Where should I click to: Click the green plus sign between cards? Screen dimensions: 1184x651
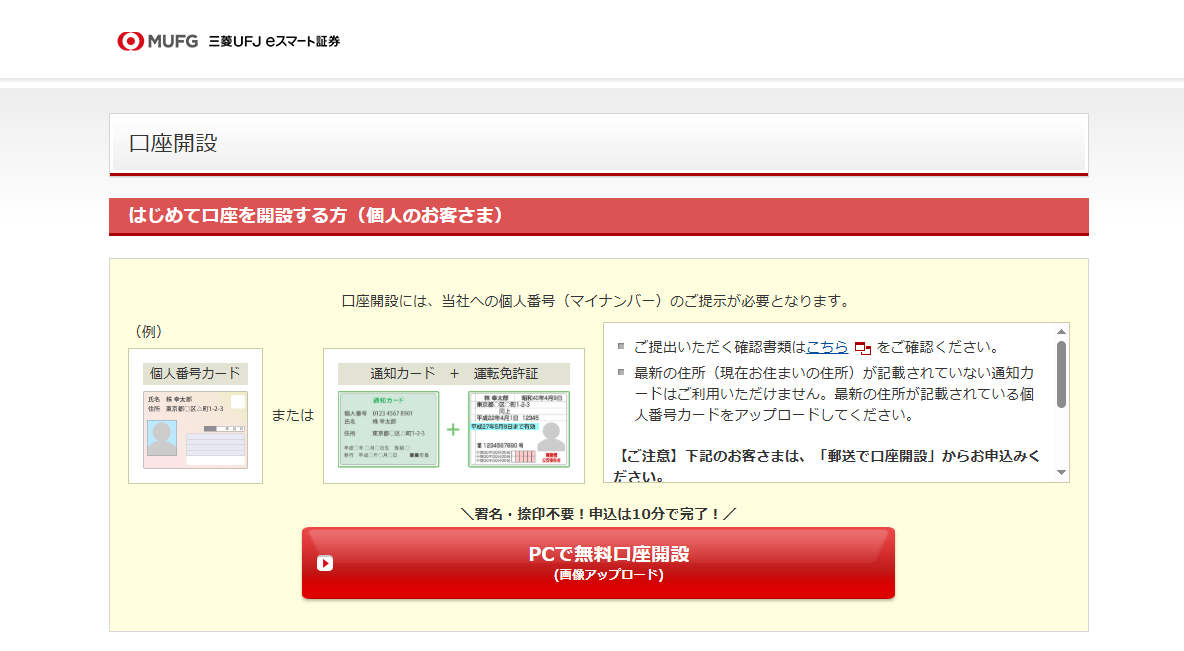453,430
